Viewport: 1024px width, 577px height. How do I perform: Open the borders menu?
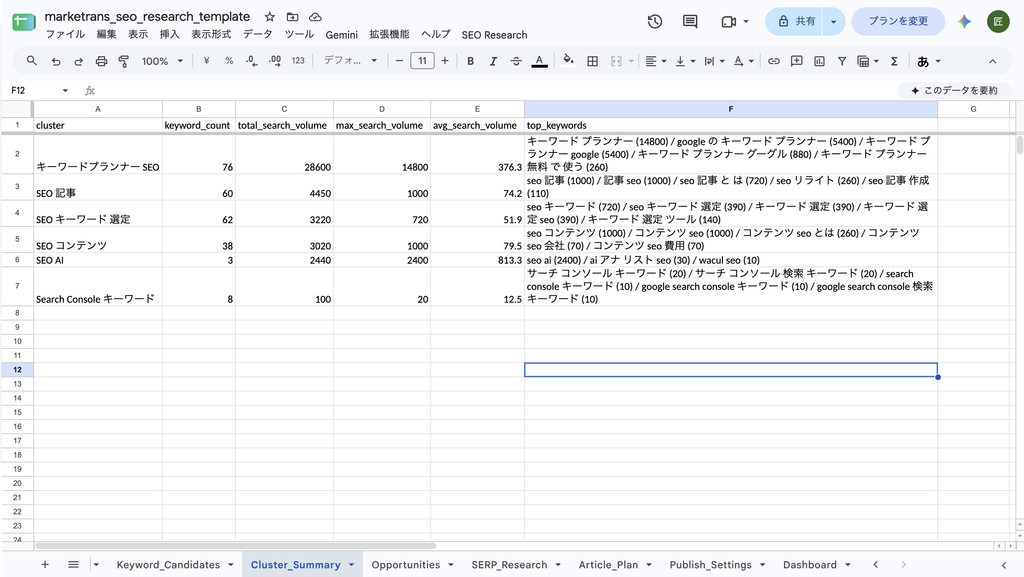coord(592,61)
